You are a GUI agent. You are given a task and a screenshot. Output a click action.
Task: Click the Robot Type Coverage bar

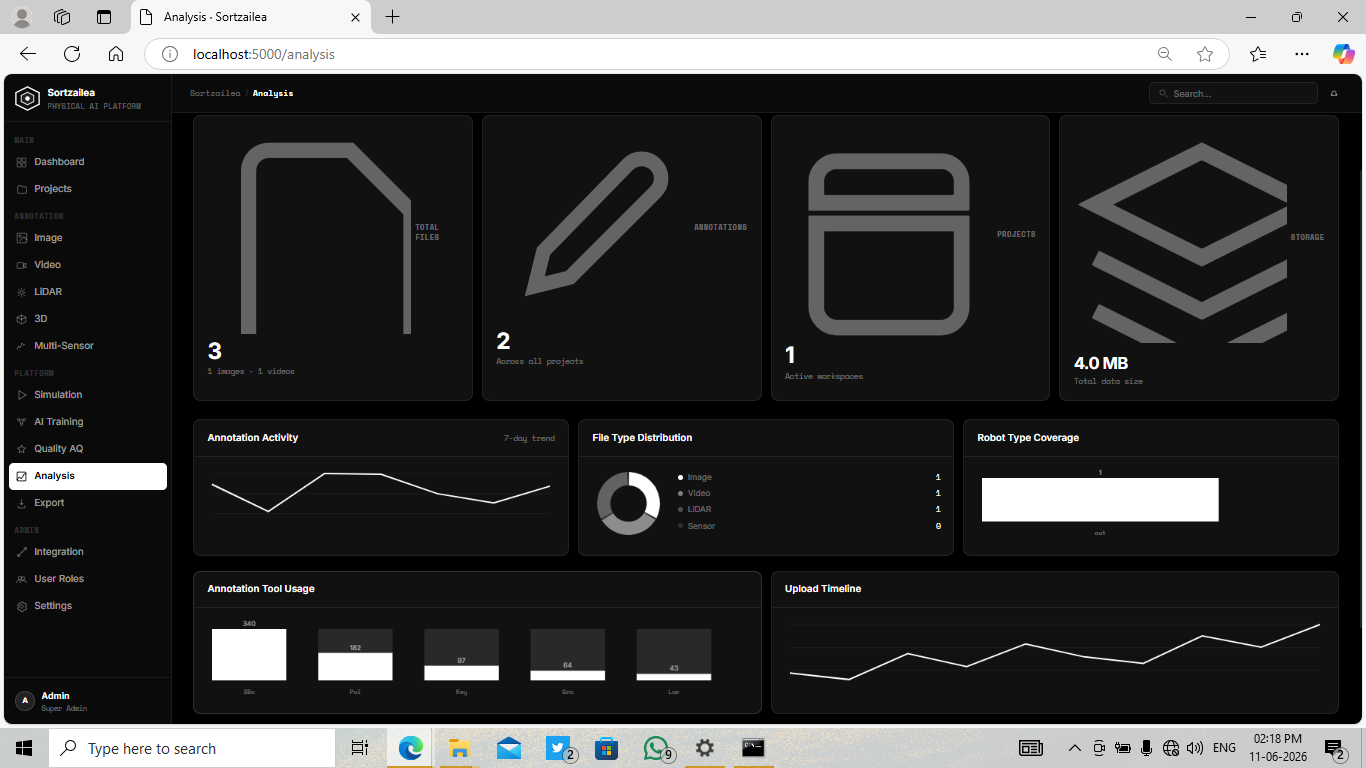(1100, 500)
